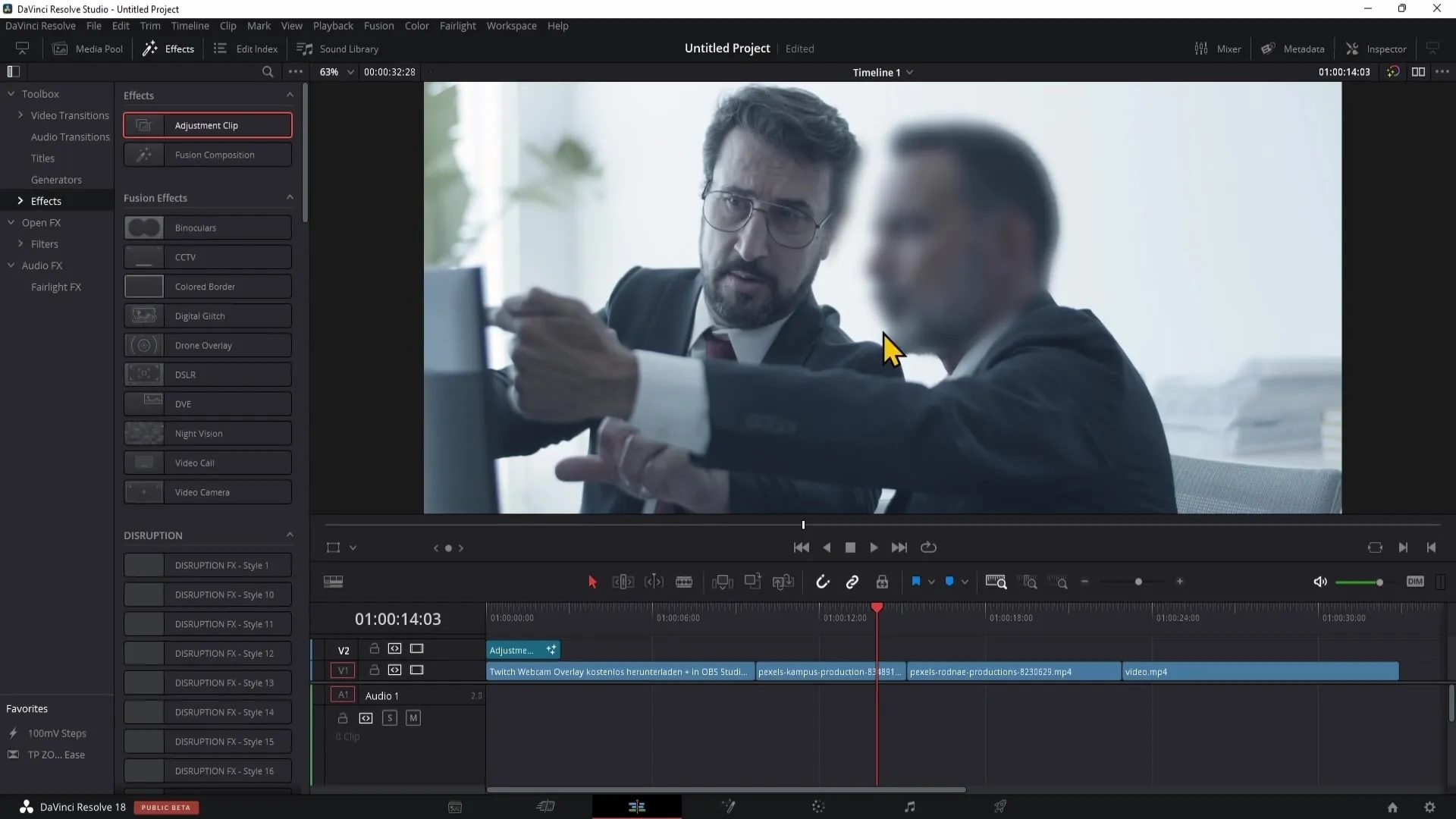Open the Media Pool panel
The height and width of the screenshot is (819, 1456).
coord(87,49)
